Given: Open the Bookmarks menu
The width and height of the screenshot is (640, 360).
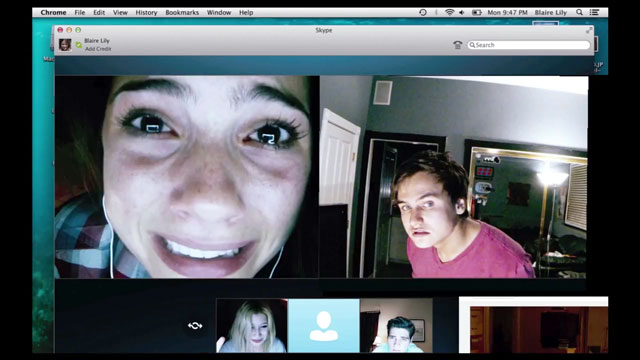Looking at the screenshot, I should 182,13.
